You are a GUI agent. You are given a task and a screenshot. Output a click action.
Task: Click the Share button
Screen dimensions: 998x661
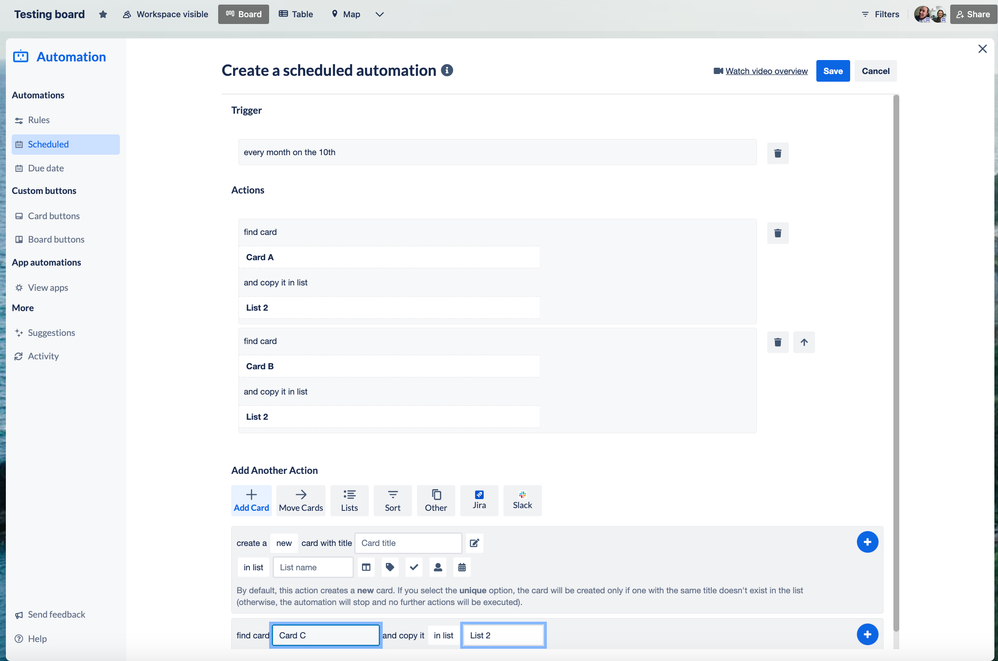click(x=973, y=14)
